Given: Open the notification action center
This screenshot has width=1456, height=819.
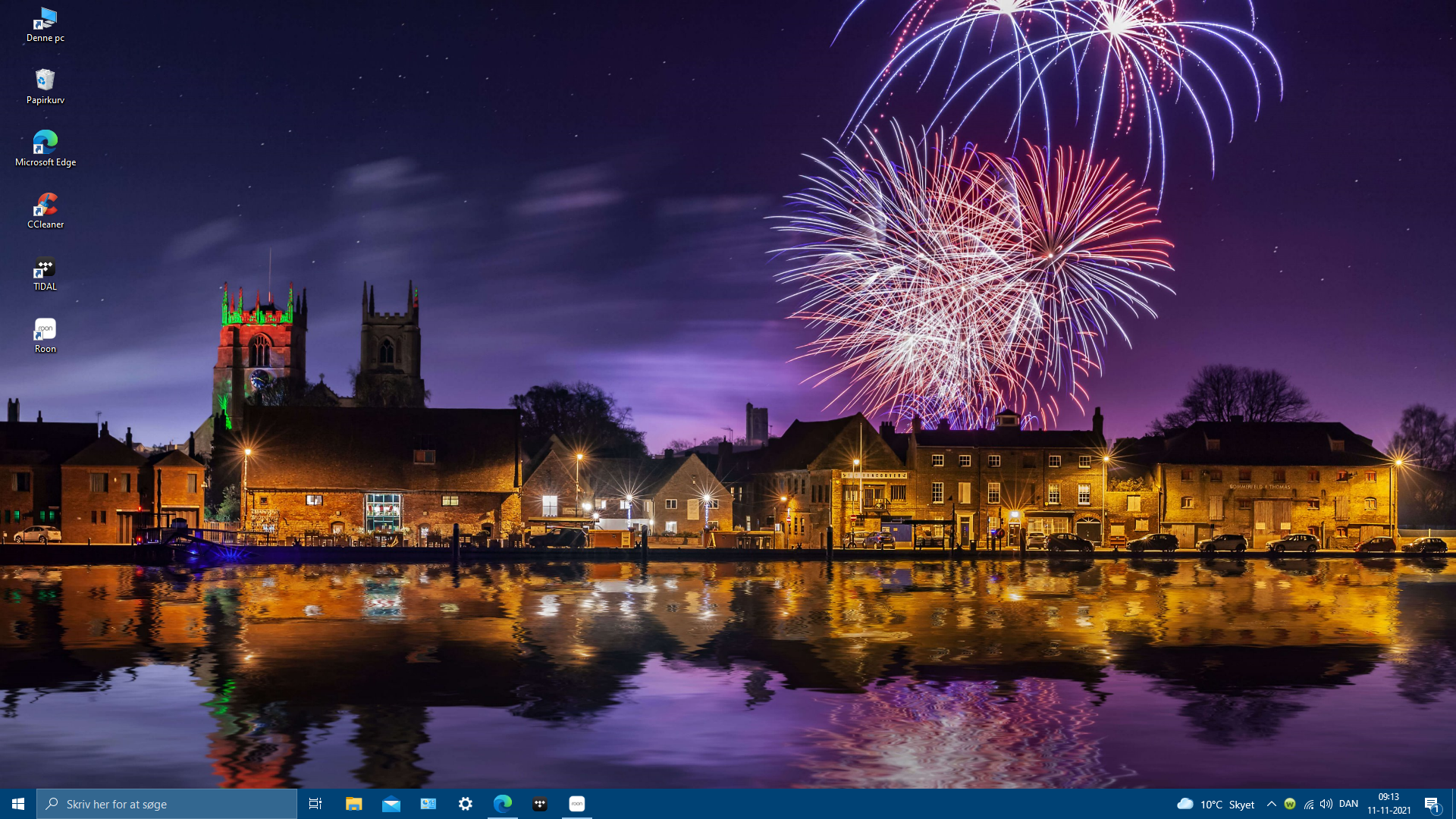Looking at the screenshot, I should click(x=1432, y=804).
